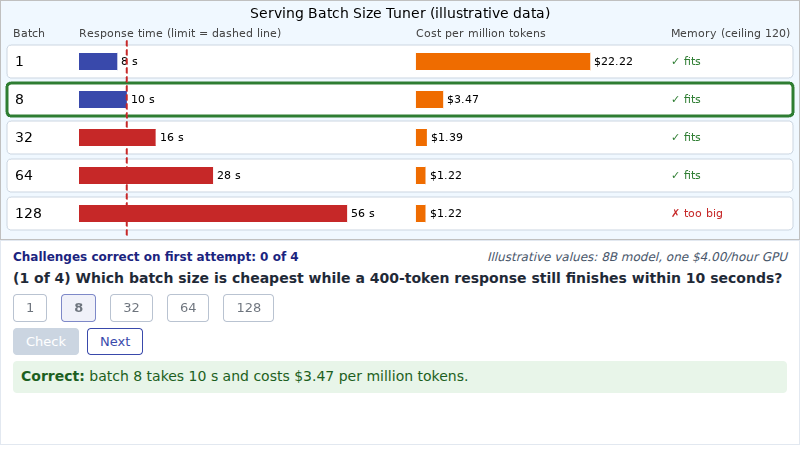Click the Next button

pyautogui.click(x=115, y=341)
